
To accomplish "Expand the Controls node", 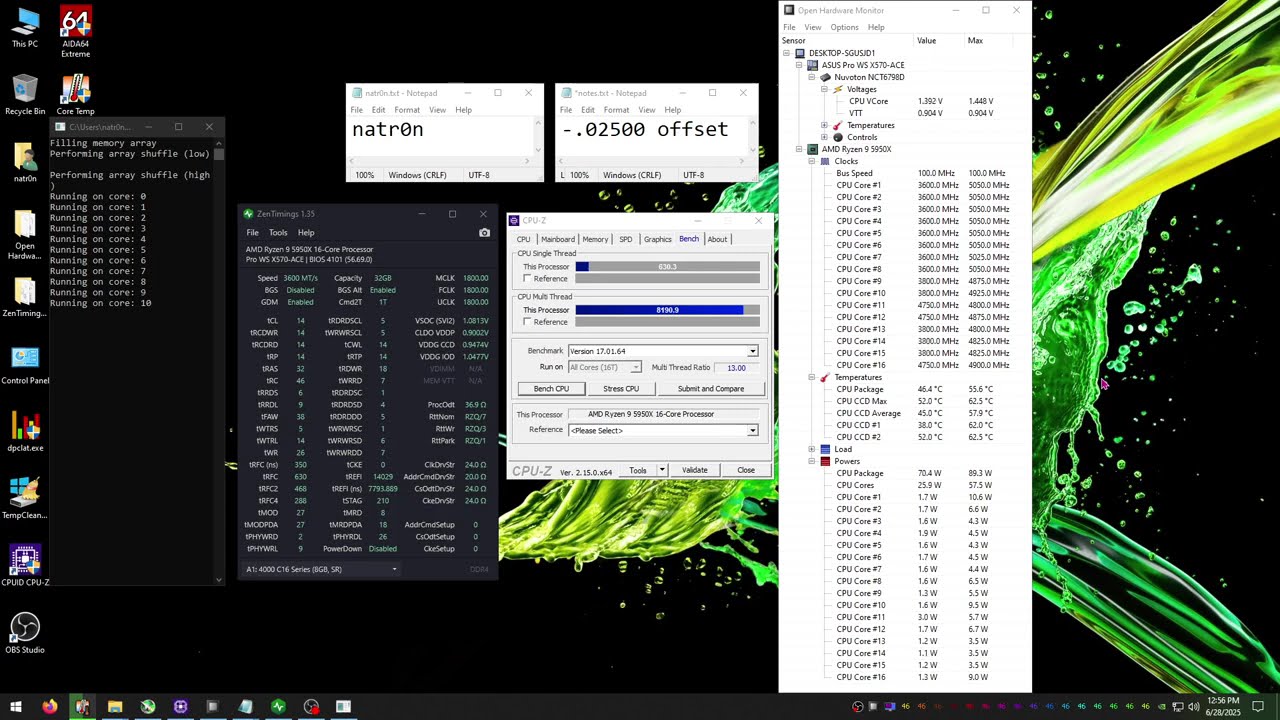I will [824, 137].
